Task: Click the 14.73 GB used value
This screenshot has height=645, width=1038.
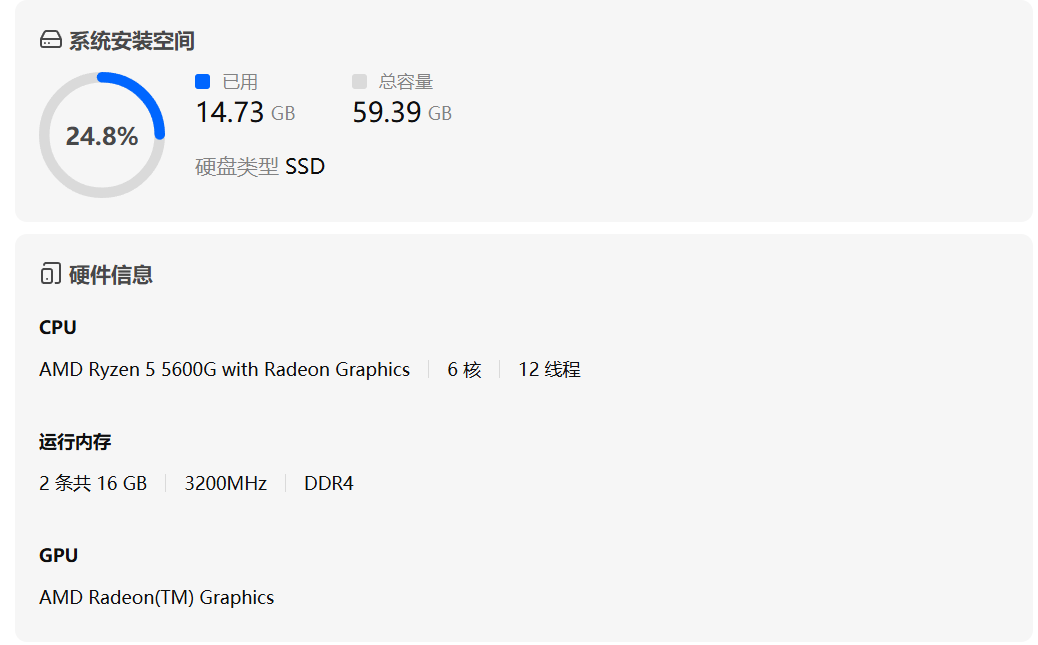Action: pos(245,112)
